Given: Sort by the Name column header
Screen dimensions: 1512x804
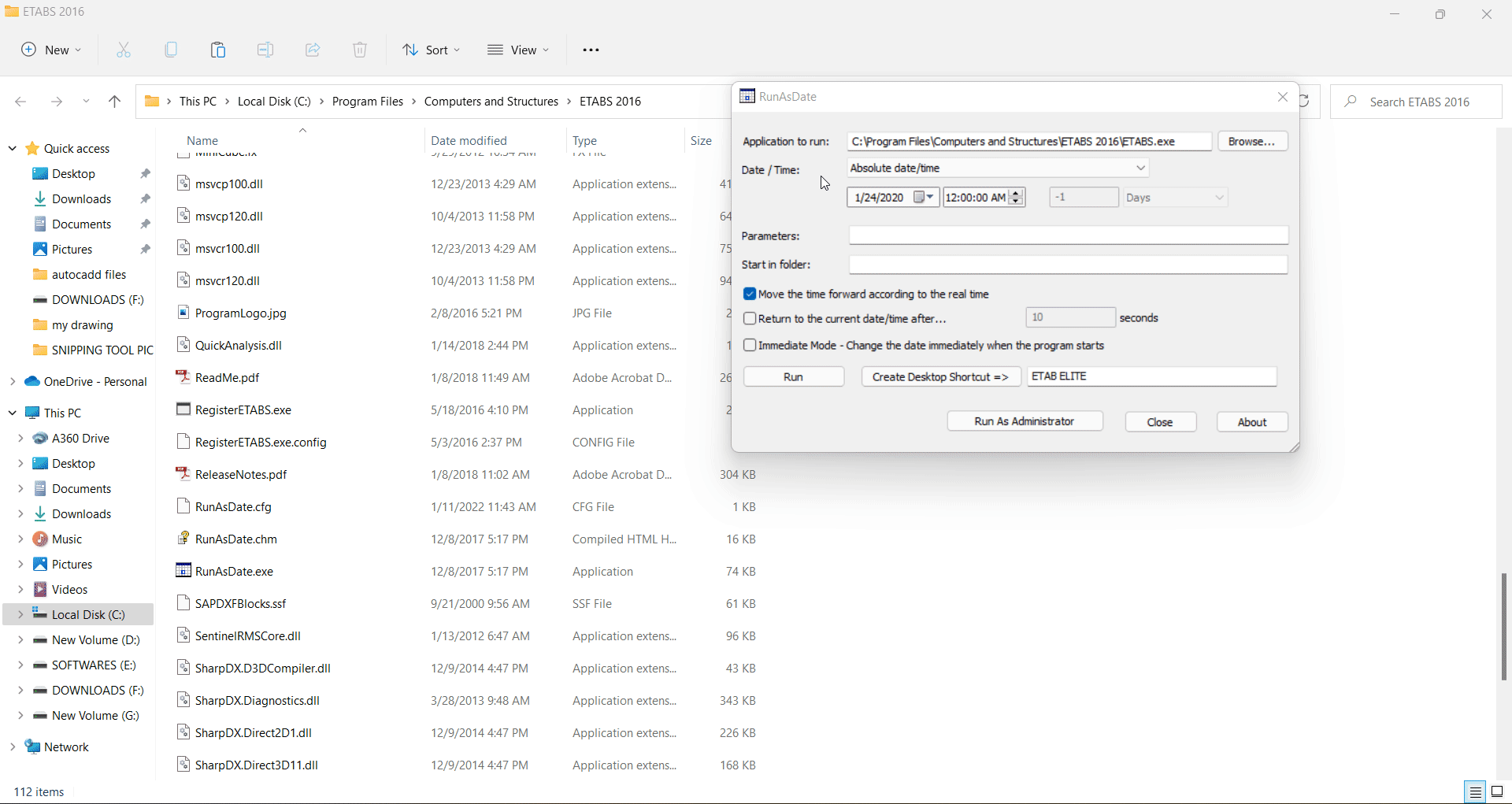Looking at the screenshot, I should tap(202, 140).
